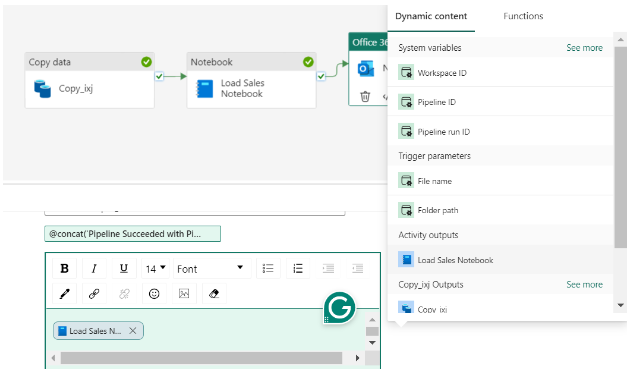Select the Copy data activity node

click(x=90, y=80)
